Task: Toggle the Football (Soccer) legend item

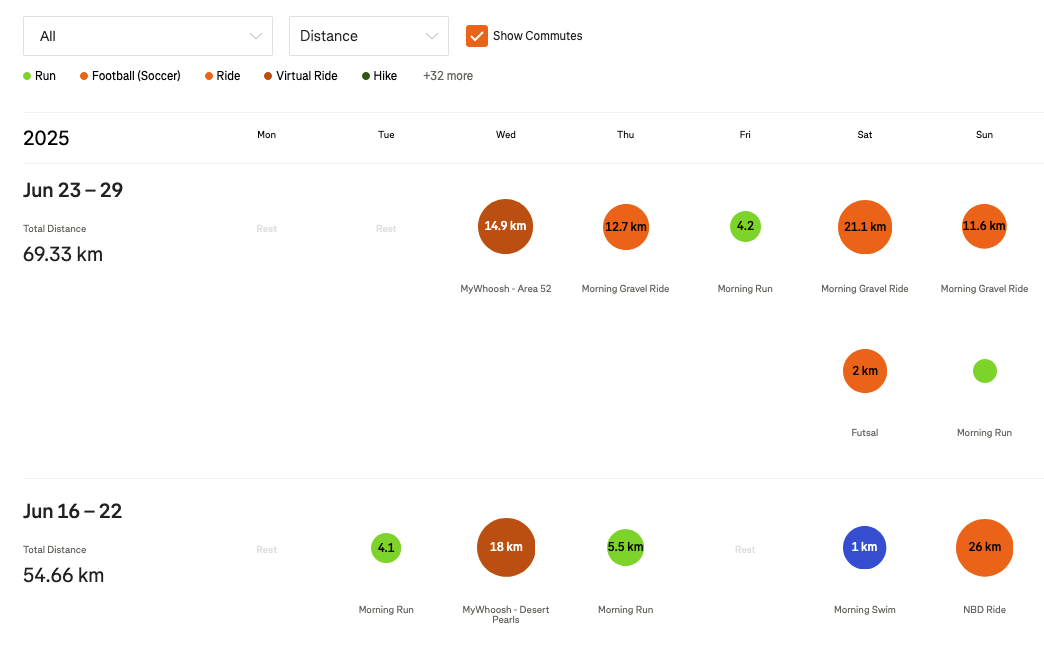Action: (x=130, y=76)
